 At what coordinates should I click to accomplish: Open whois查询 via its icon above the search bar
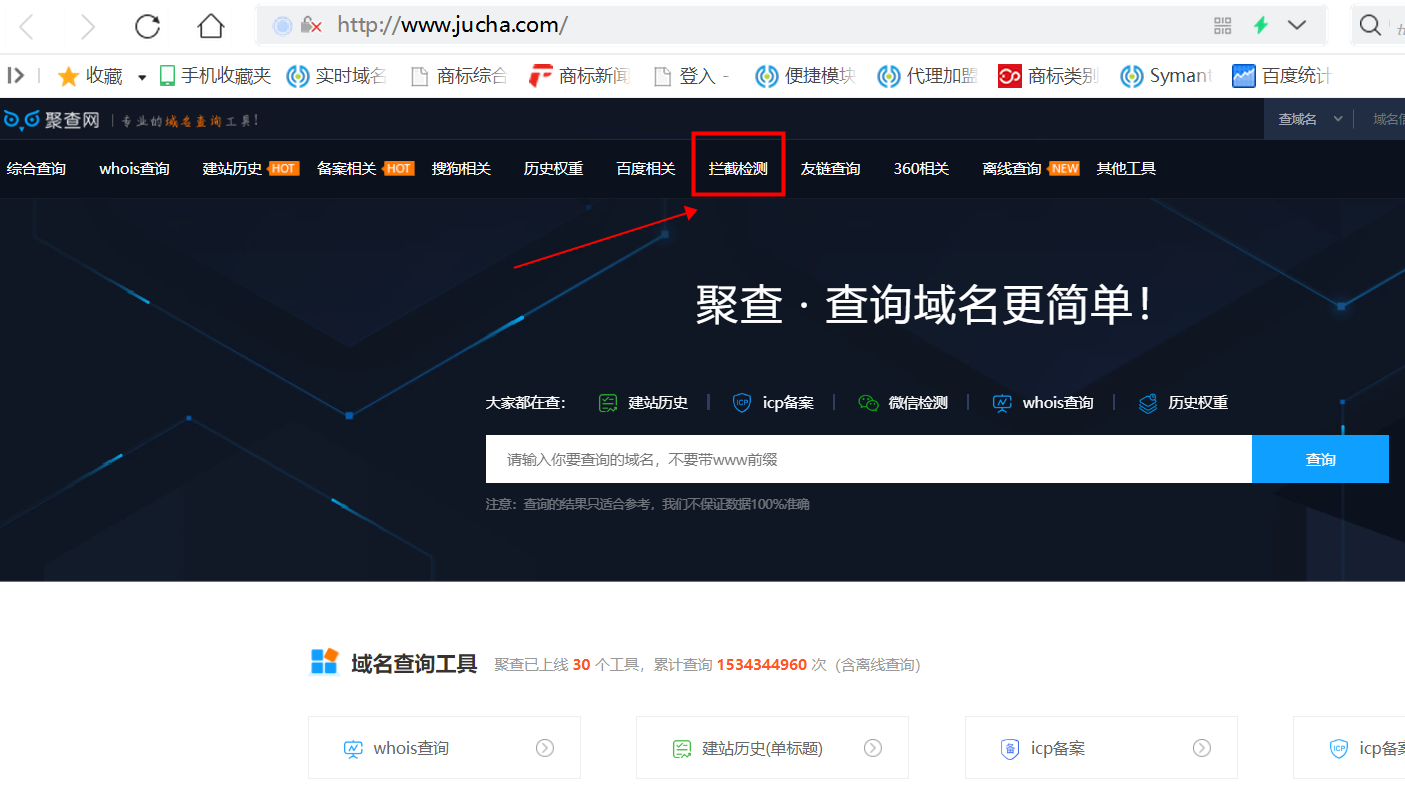pyautogui.click(x=1002, y=402)
